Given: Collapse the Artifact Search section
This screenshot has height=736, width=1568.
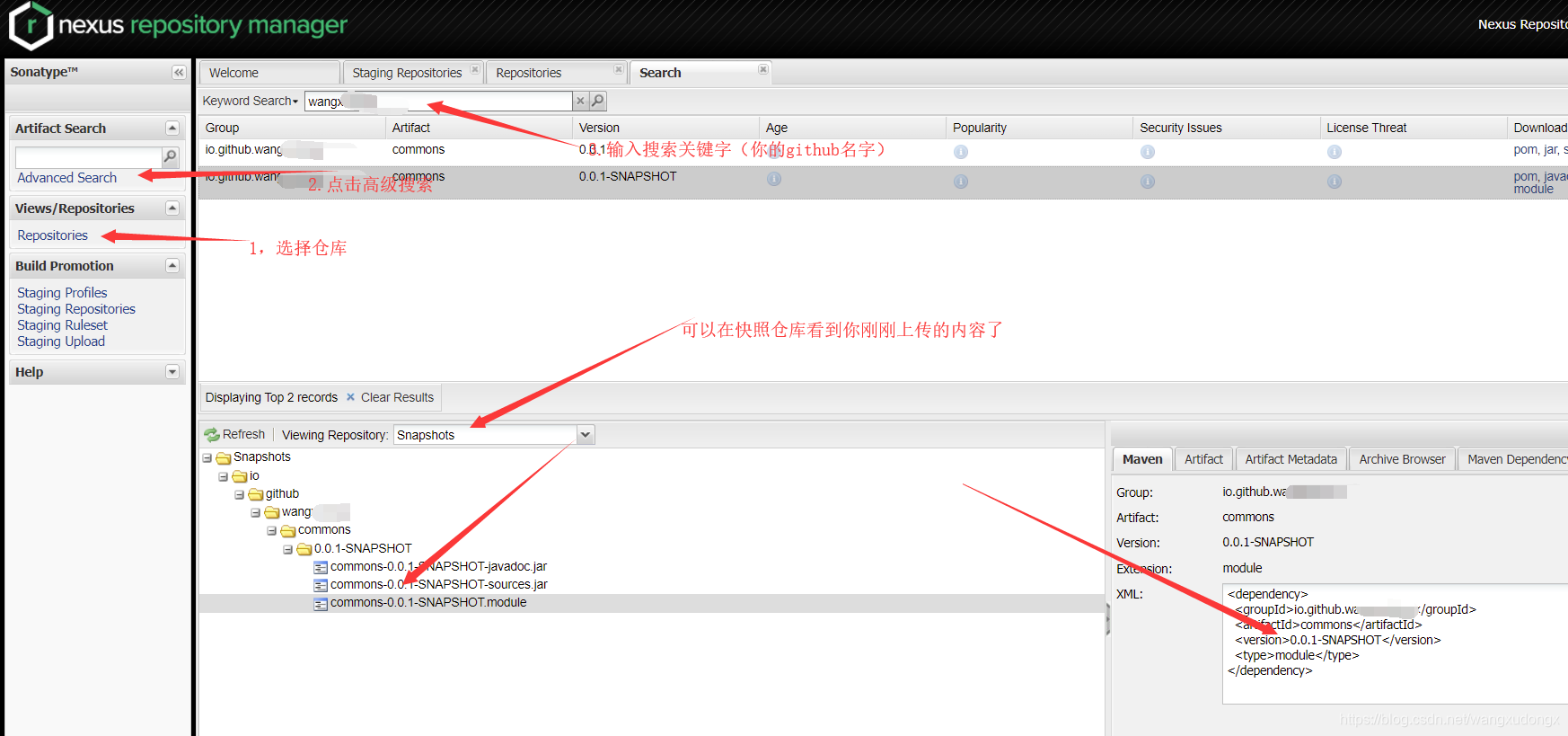Looking at the screenshot, I should click(172, 129).
